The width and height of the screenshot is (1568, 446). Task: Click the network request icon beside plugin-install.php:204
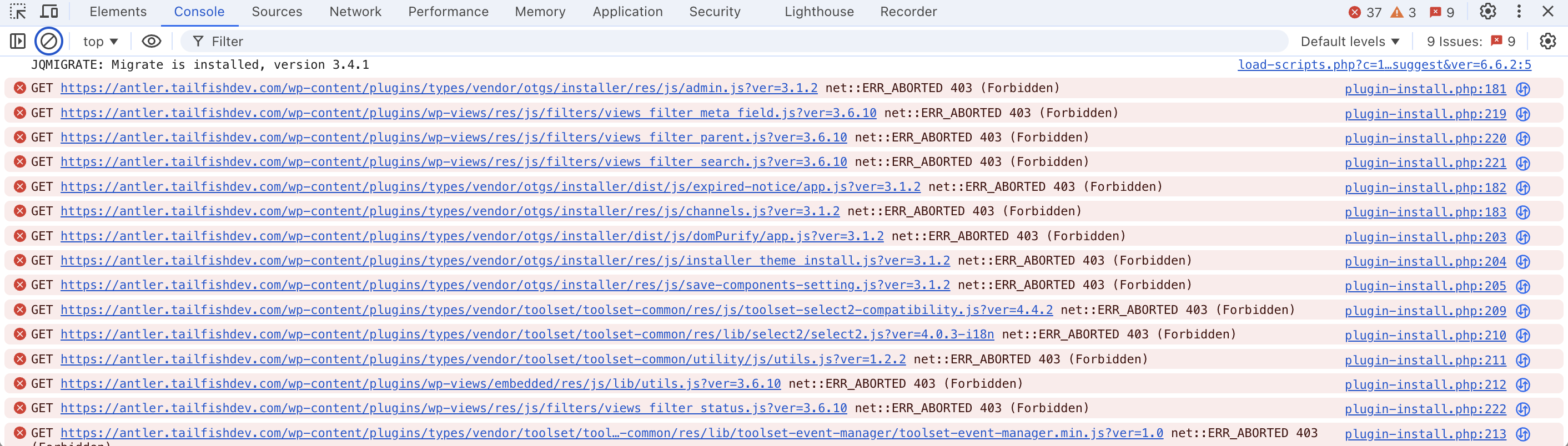point(1522,262)
